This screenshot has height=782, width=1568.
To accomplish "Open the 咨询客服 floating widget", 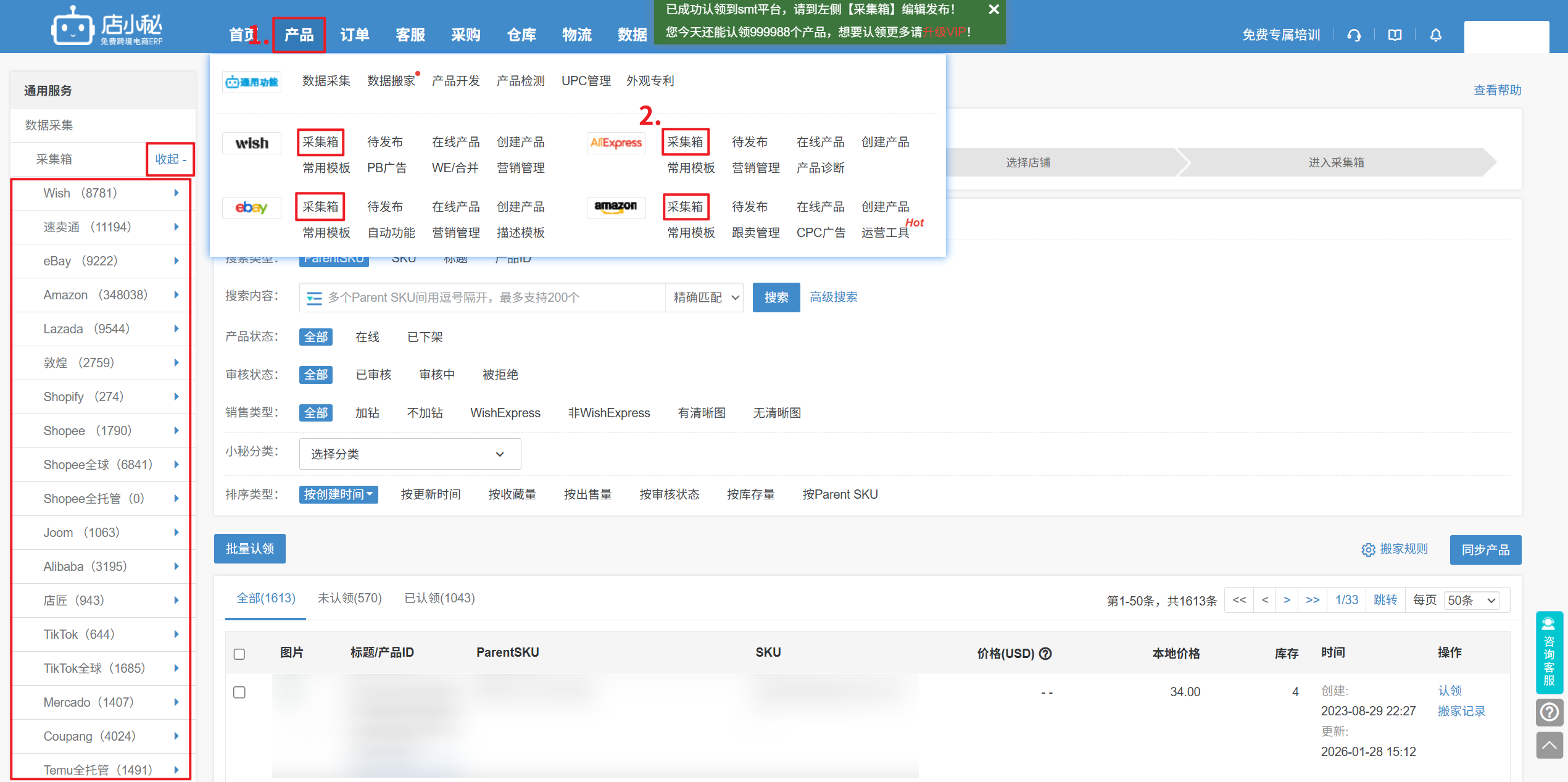I will click(x=1549, y=652).
